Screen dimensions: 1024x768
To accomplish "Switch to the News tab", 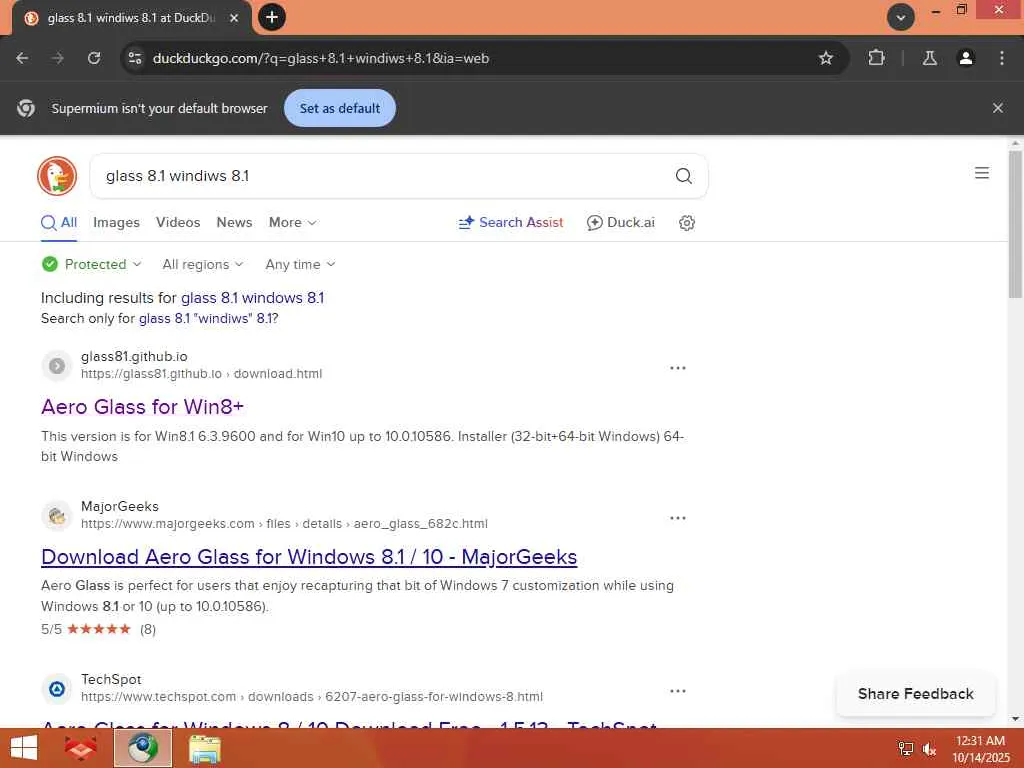I will pos(234,223).
